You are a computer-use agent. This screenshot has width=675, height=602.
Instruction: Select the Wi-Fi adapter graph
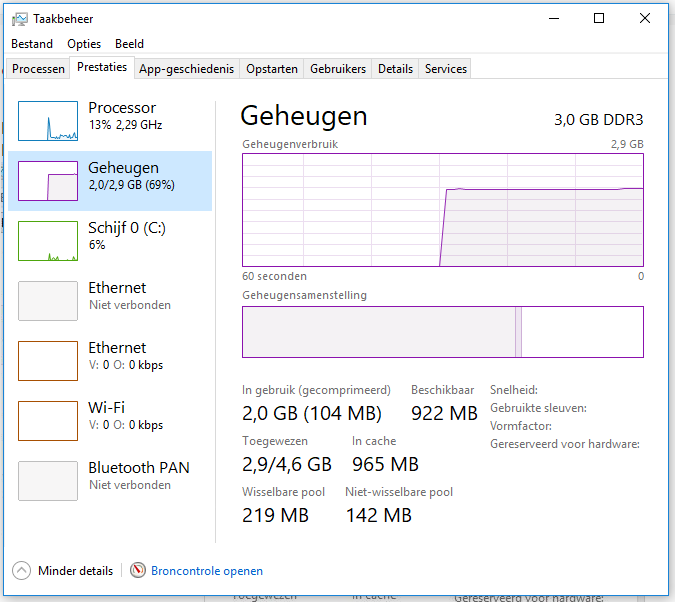tap(47, 420)
